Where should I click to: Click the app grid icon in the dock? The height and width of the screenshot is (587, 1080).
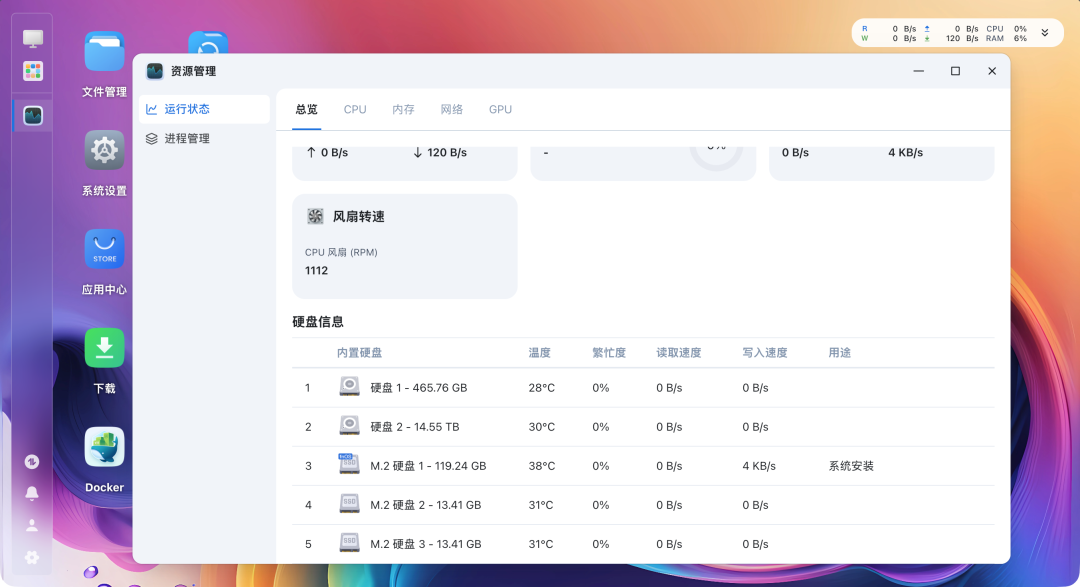31,72
